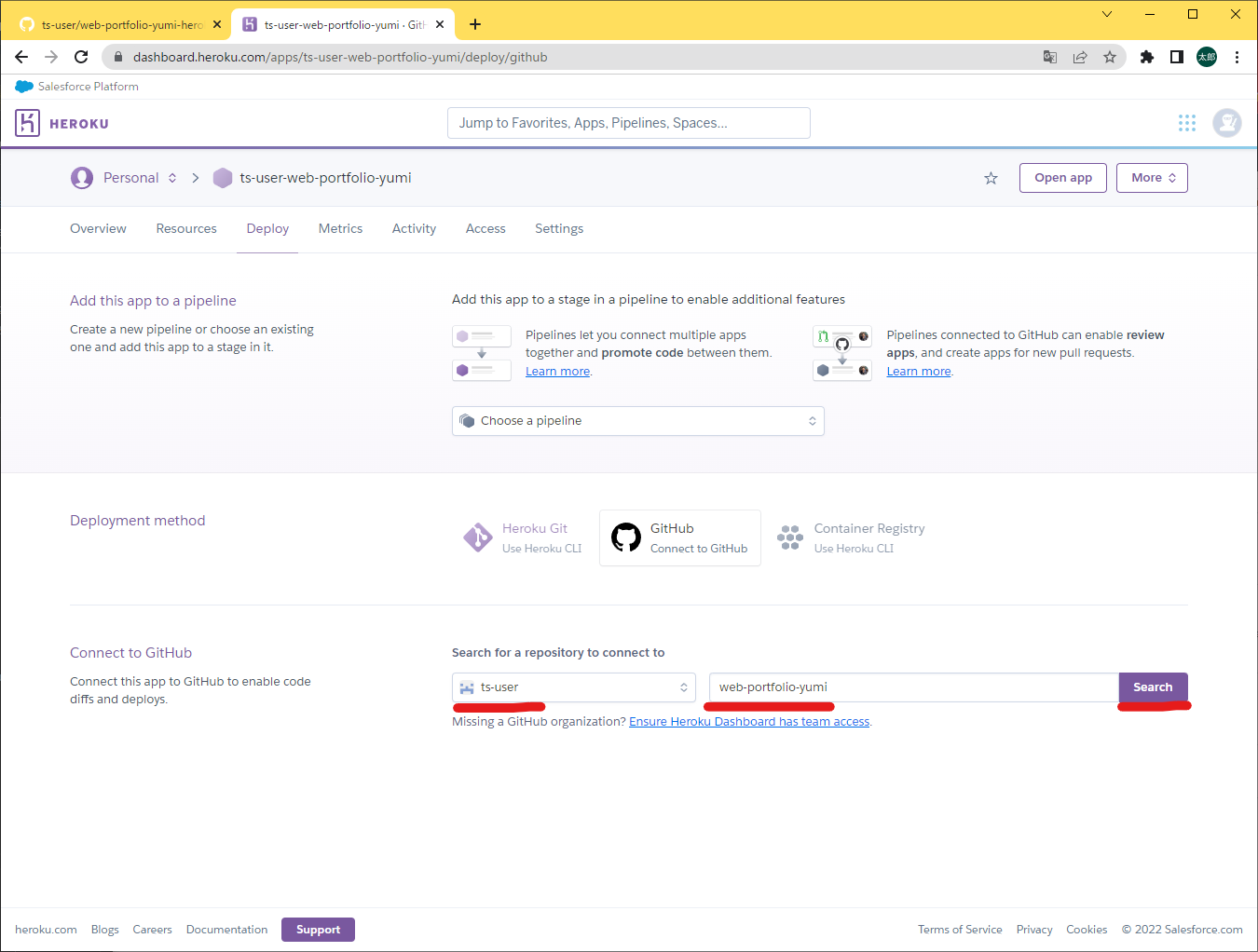The height and width of the screenshot is (952, 1258).
Task: Click the Personal account avatar icon
Action: 82,178
